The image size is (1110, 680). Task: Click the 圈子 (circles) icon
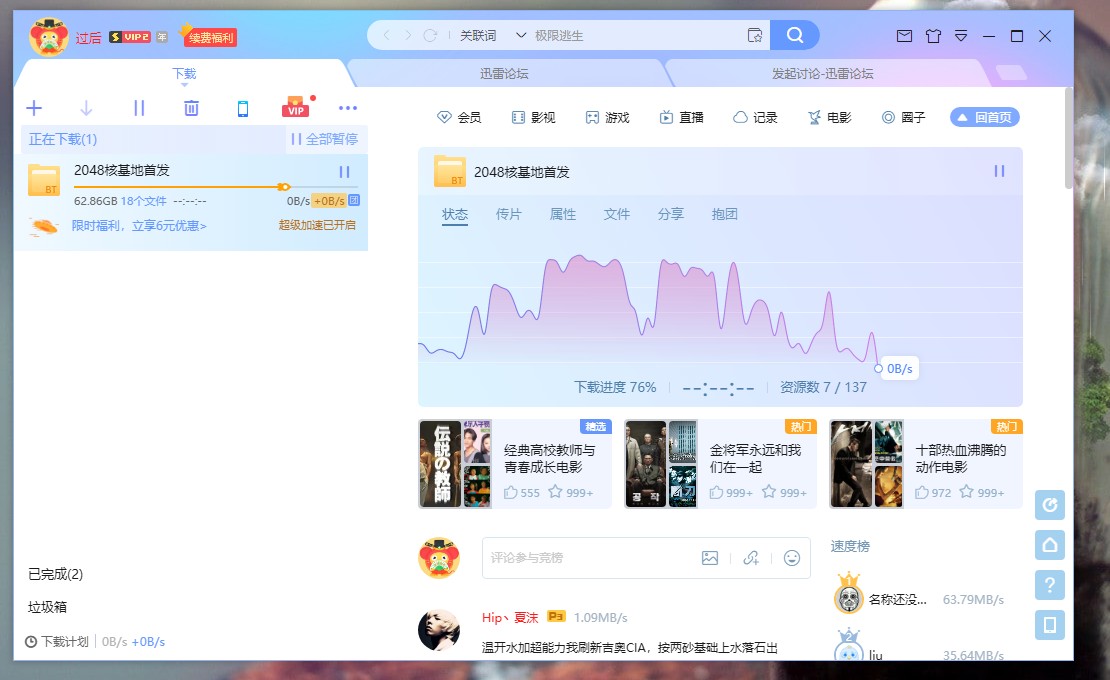(886, 116)
